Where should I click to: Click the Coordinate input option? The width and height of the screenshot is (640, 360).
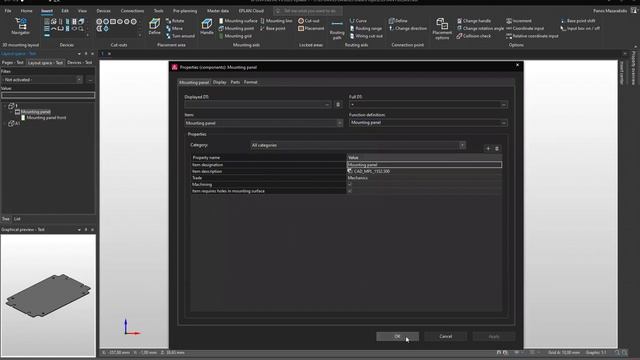point(525,28)
